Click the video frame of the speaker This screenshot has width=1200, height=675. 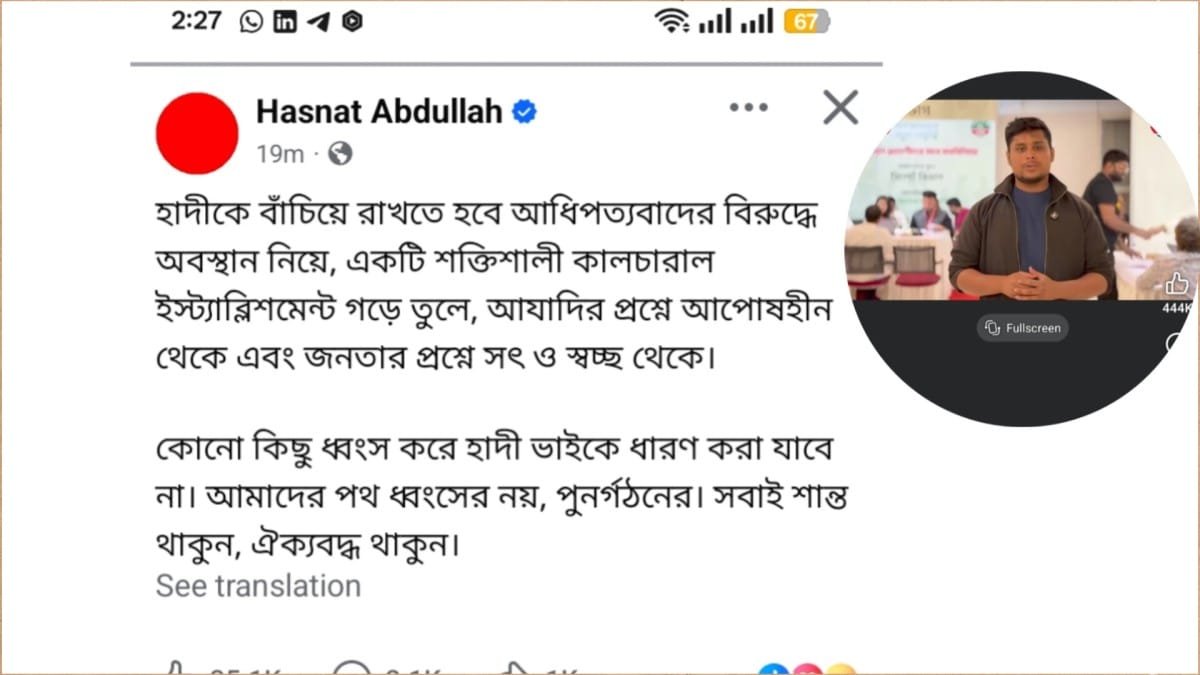click(1020, 200)
